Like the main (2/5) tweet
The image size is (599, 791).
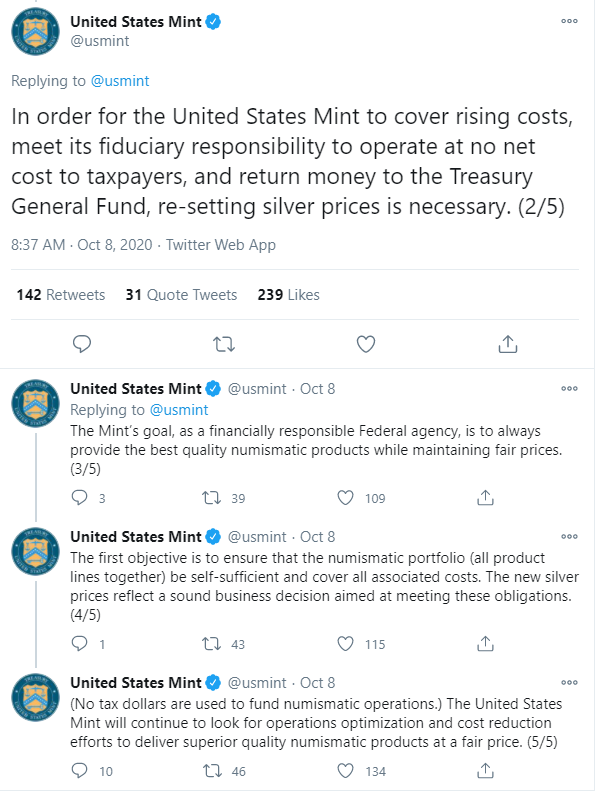pos(366,344)
